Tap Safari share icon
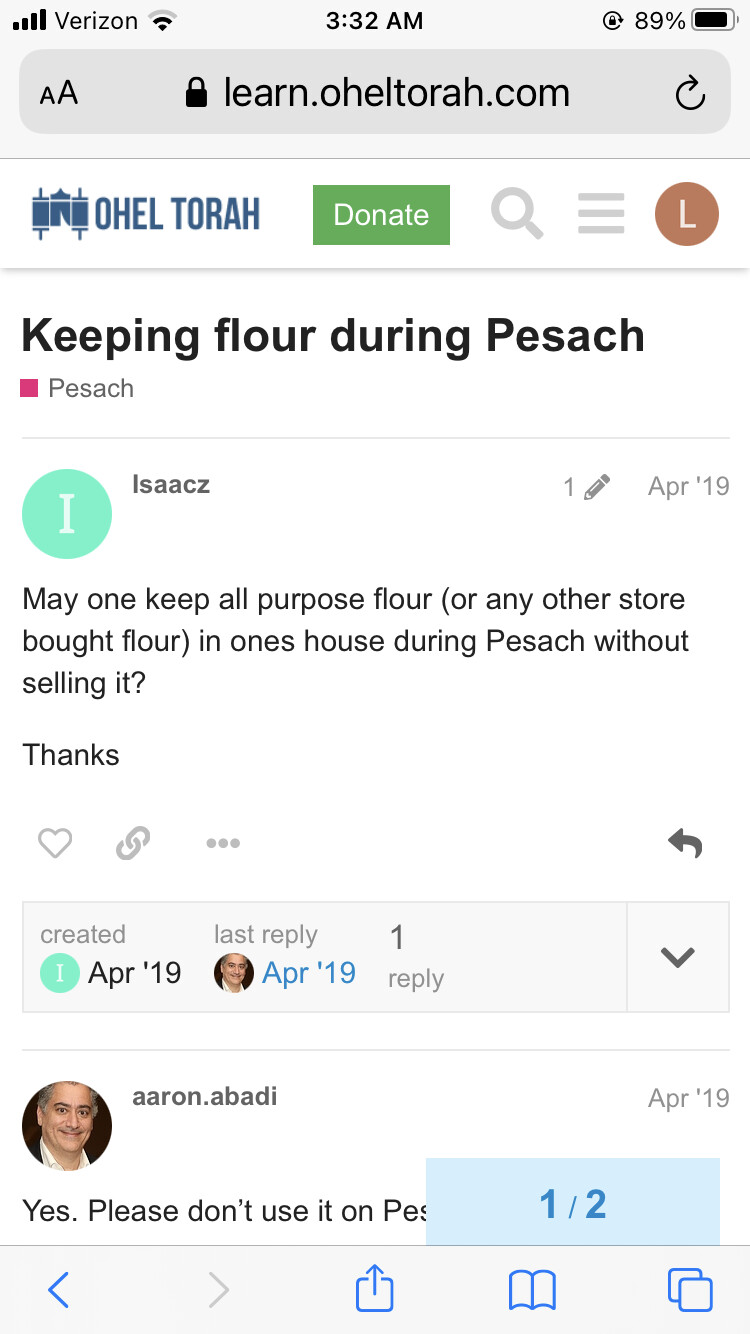The width and height of the screenshot is (750, 1334). point(375,1289)
